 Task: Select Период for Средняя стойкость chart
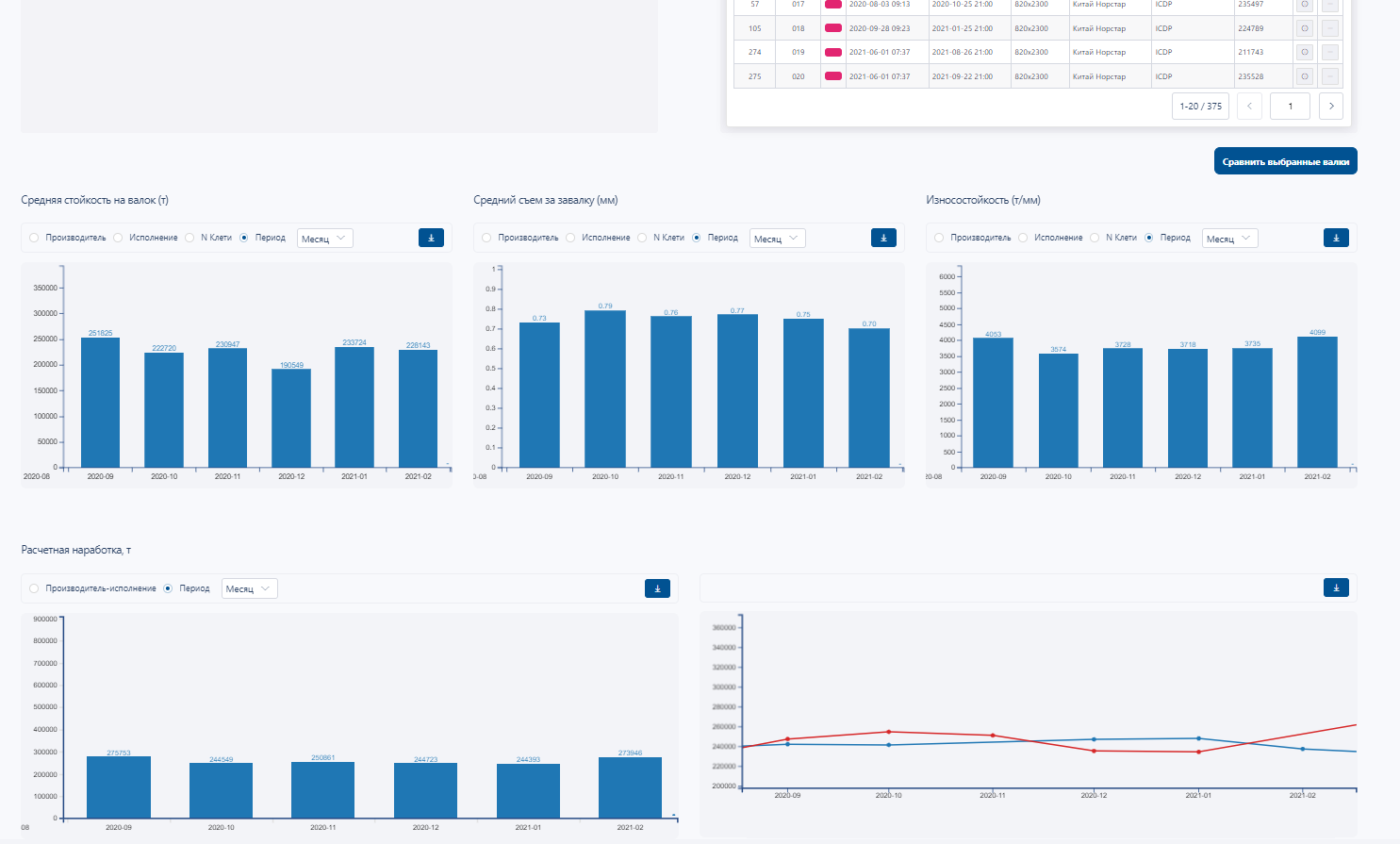pos(244,238)
